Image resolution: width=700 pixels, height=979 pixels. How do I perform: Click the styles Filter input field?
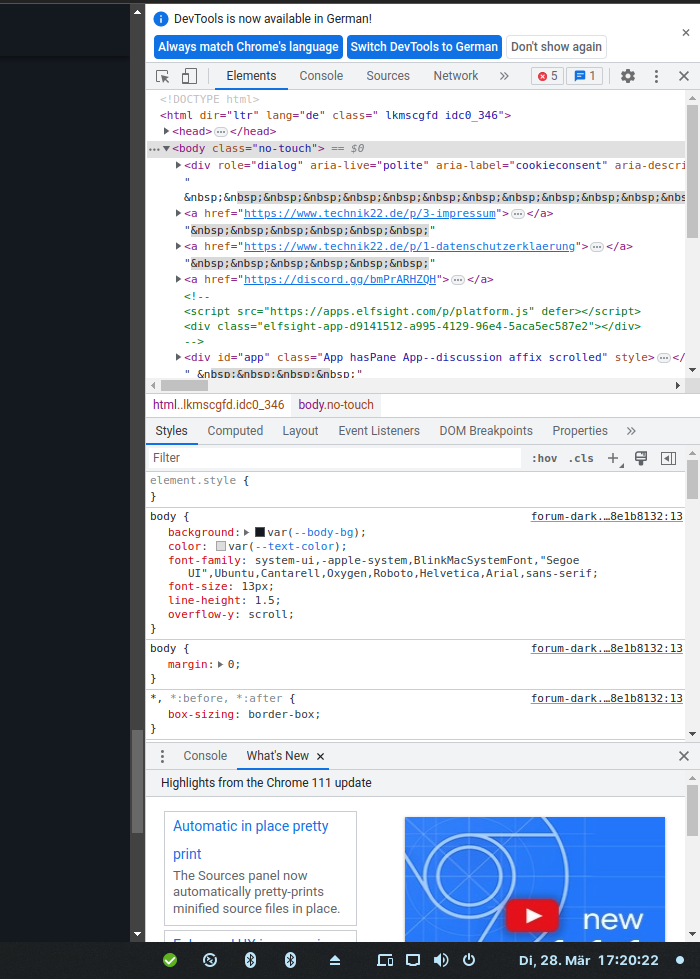[x=335, y=458]
